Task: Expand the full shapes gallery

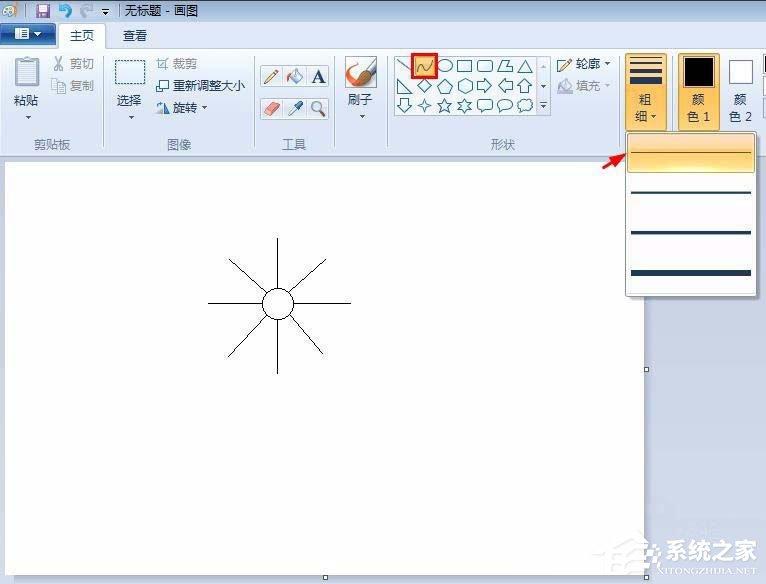Action: pyautogui.click(x=543, y=105)
